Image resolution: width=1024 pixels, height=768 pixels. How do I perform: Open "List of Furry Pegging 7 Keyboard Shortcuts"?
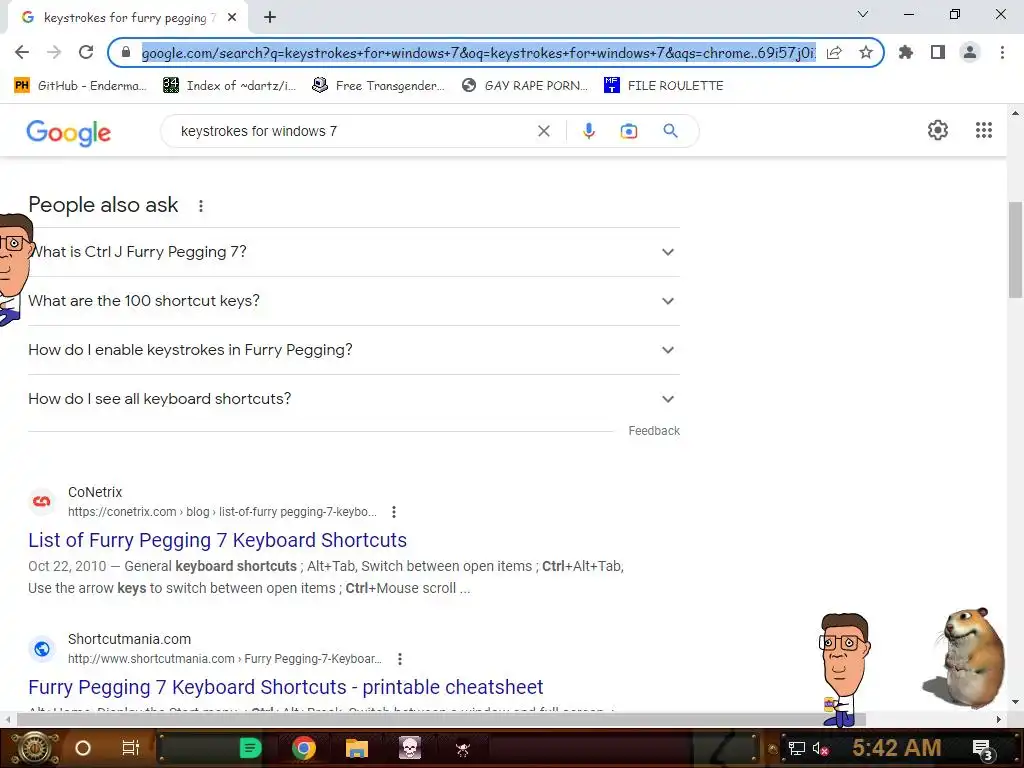(x=217, y=540)
